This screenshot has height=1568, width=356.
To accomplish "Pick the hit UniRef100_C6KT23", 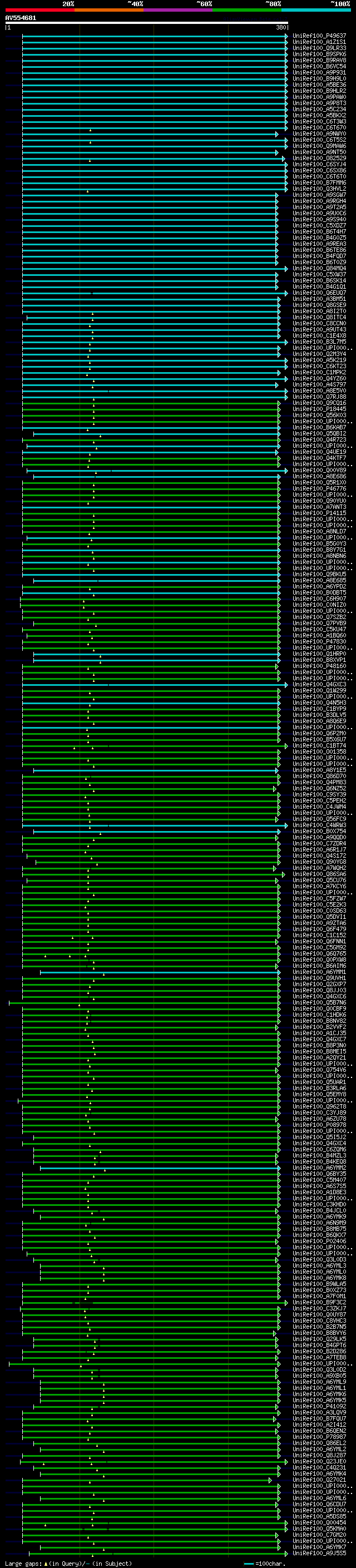I will (319, 367).
